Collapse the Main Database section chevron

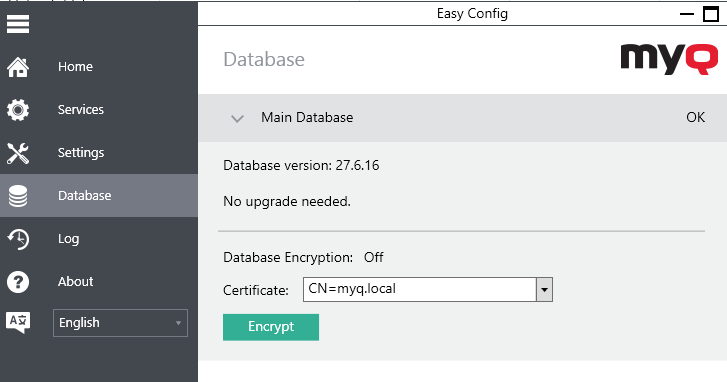click(237, 118)
